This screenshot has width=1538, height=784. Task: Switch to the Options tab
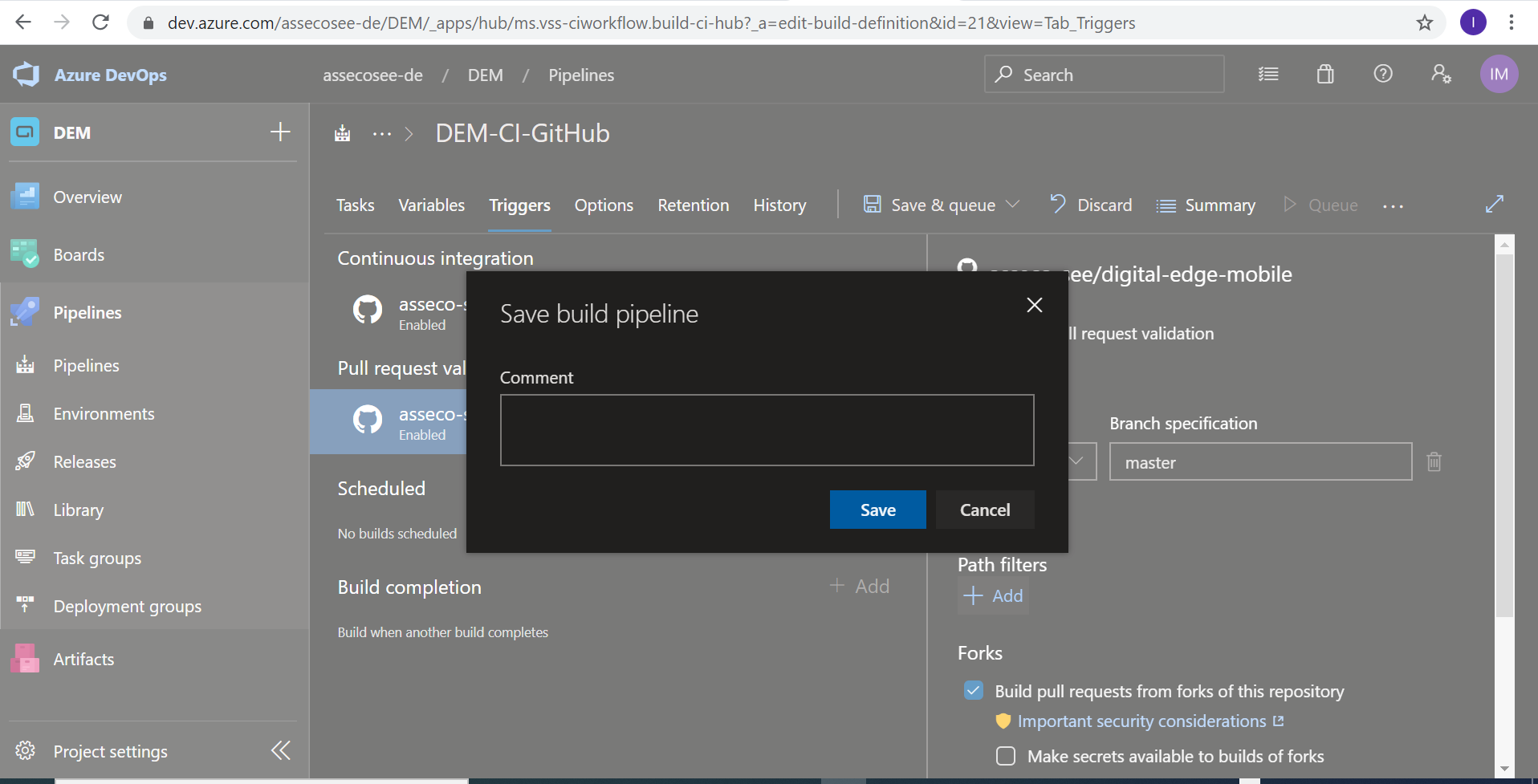click(604, 205)
